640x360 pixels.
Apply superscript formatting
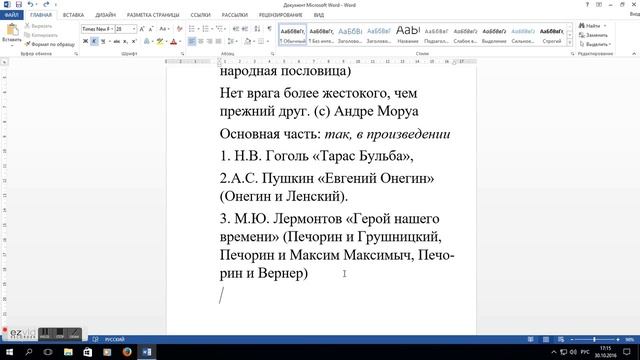point(134,41)
